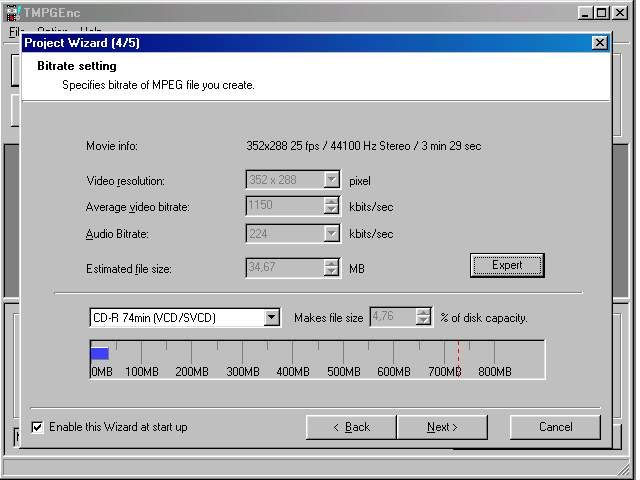This screenshot has width=640, height=480.
Task: Open the Video resolution dropdown
Action: pos(331,181)
